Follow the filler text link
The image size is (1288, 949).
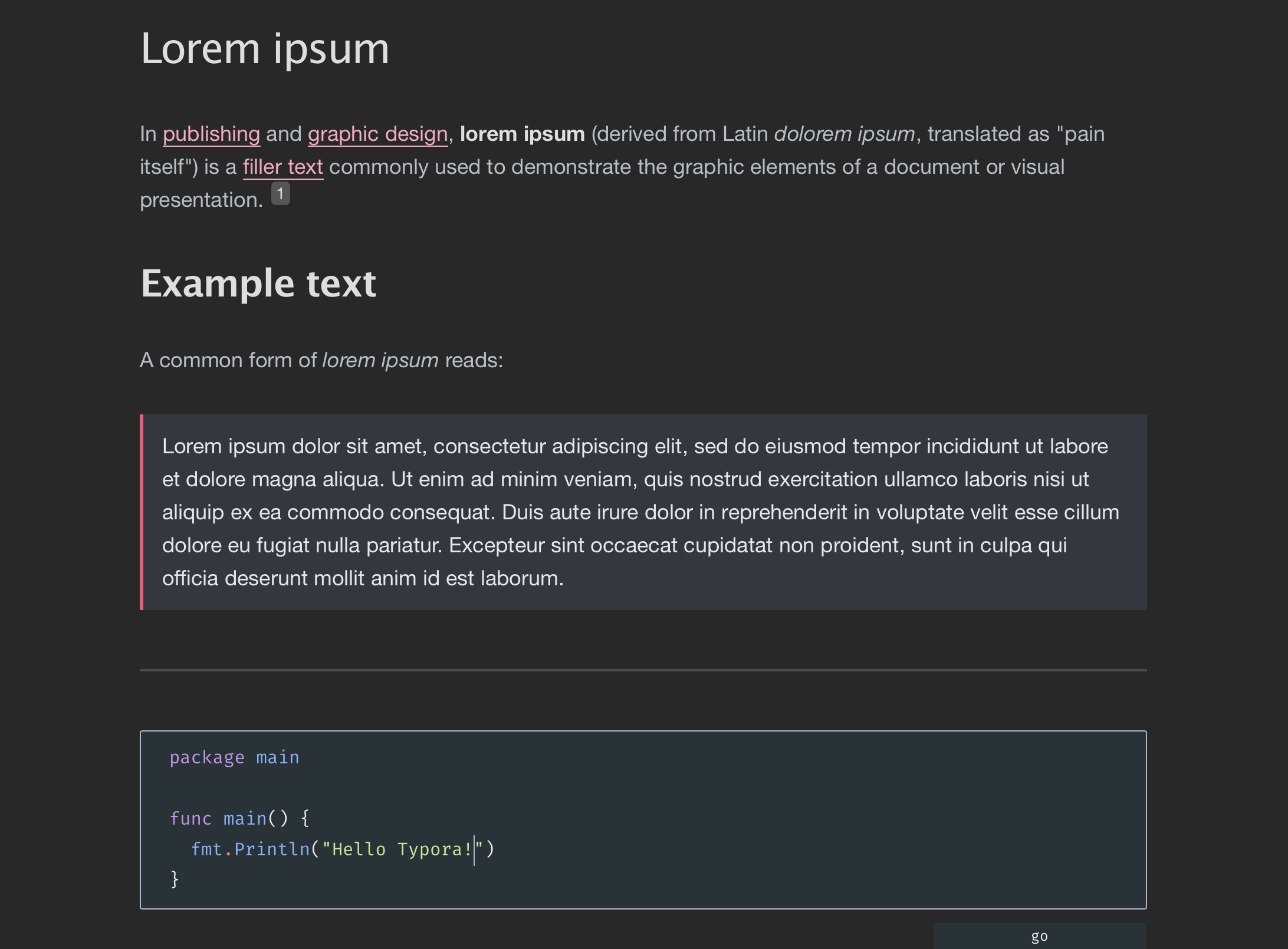tap(283, 167)
